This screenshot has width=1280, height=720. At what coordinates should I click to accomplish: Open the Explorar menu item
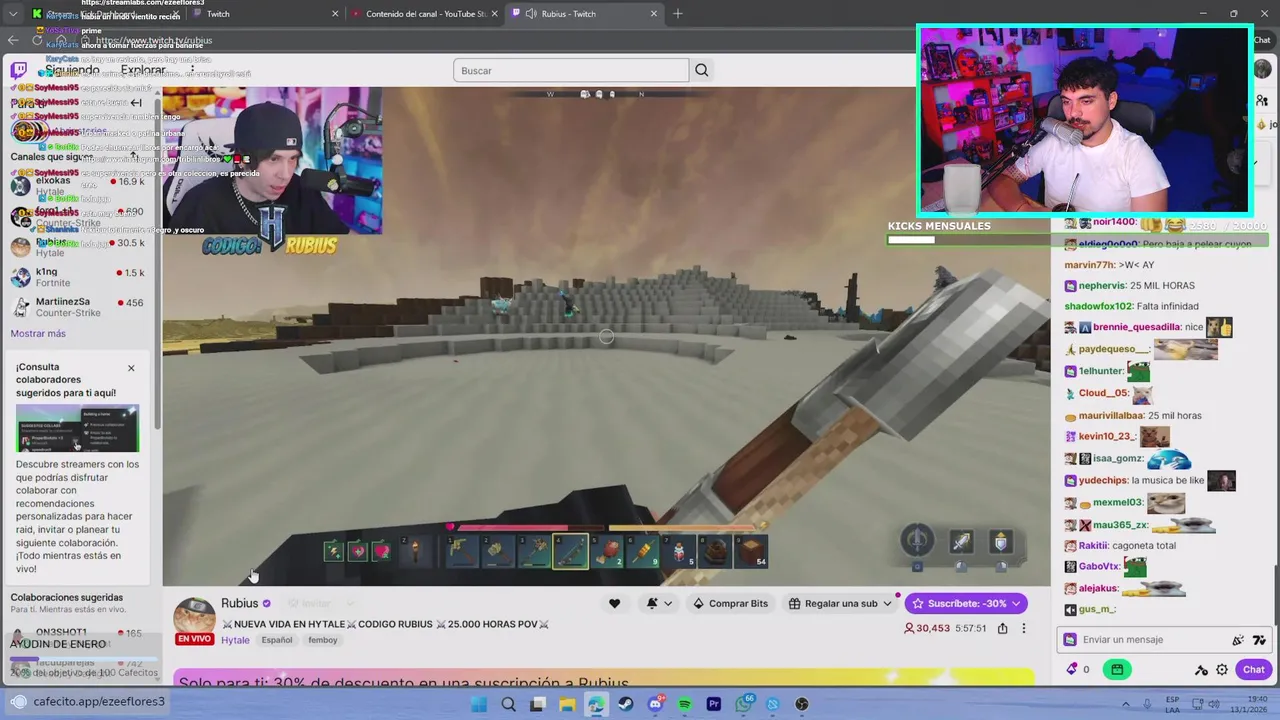(143, 70)
